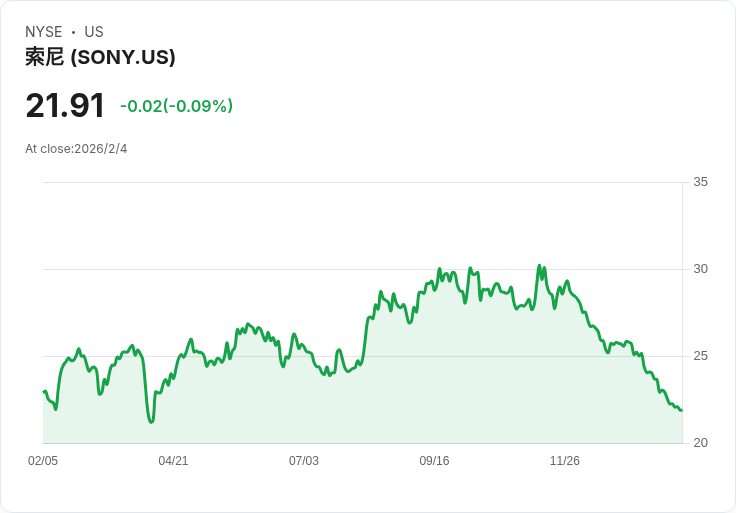Click the US market label

94,32
